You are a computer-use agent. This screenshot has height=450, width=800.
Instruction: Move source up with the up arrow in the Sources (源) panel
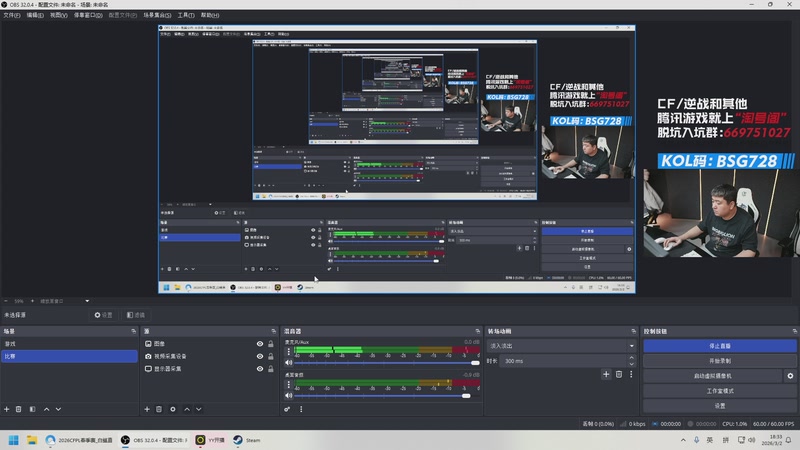187,409
